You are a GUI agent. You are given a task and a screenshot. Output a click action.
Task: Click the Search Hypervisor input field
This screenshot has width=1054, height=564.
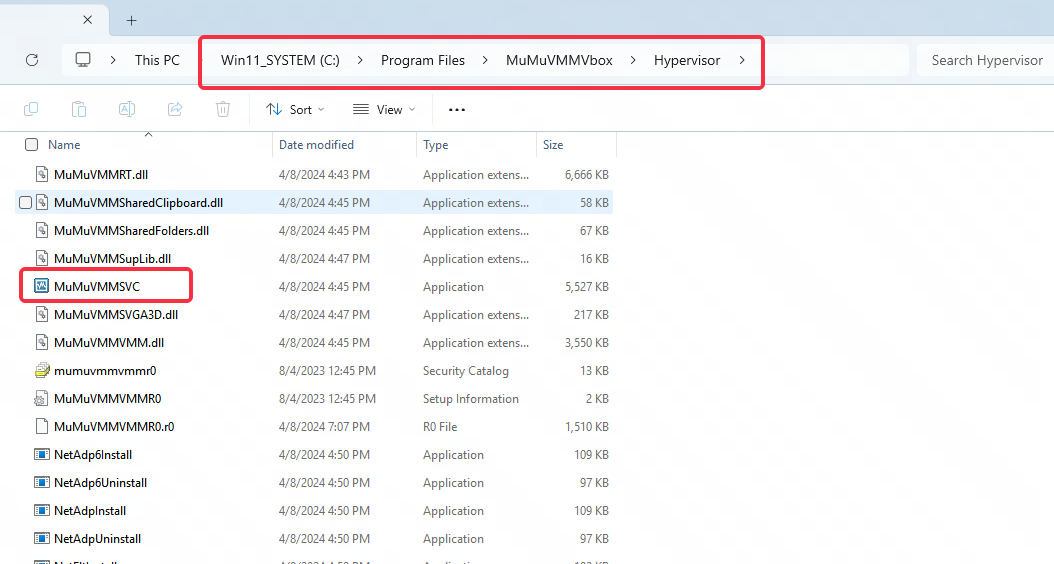coord(985,60)
